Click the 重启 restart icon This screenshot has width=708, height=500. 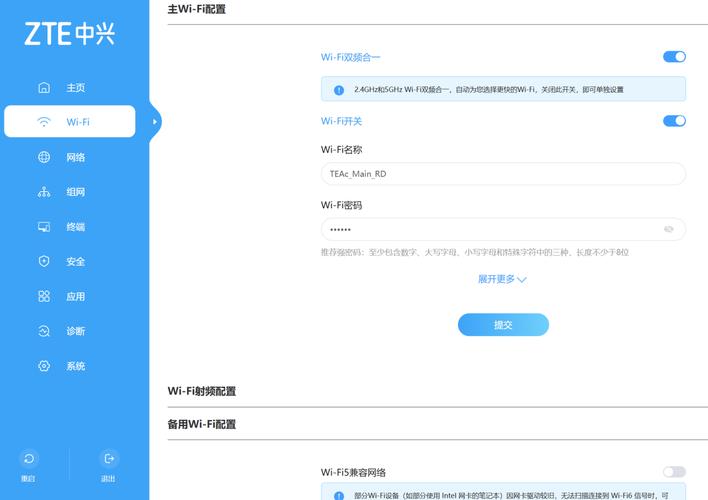pos(29,459)
